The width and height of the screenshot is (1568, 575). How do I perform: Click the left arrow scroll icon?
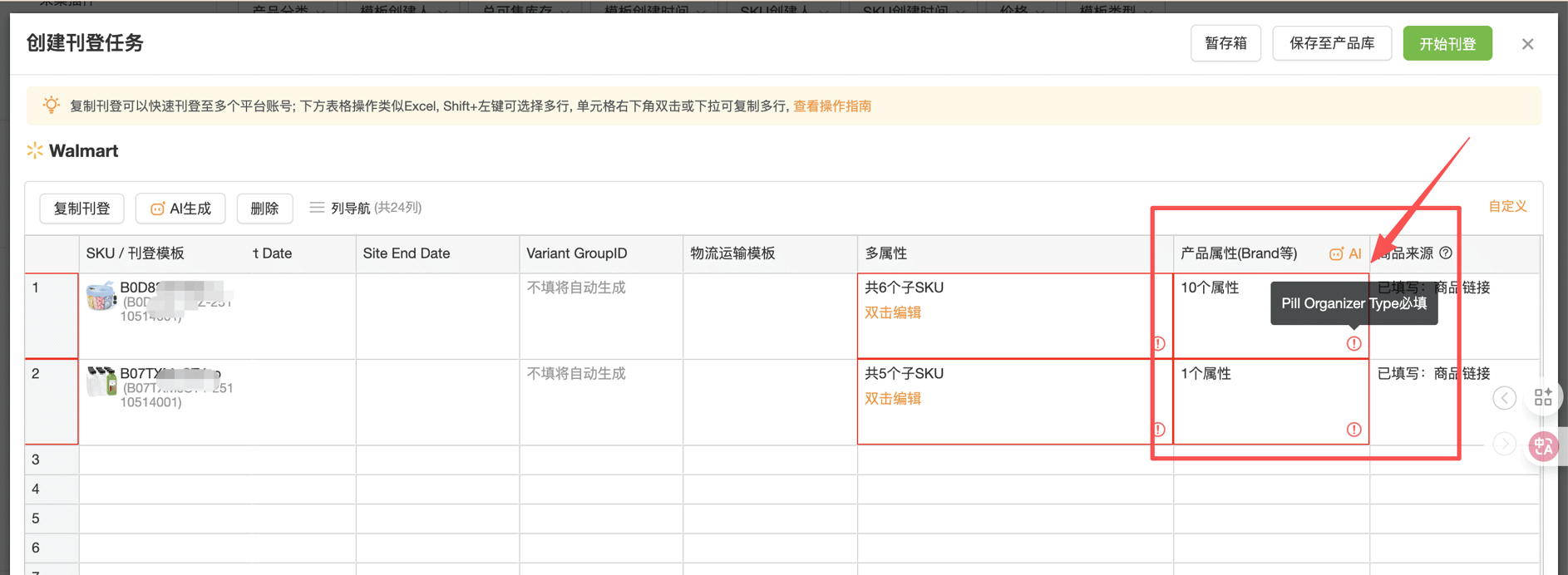point(1504,398)
